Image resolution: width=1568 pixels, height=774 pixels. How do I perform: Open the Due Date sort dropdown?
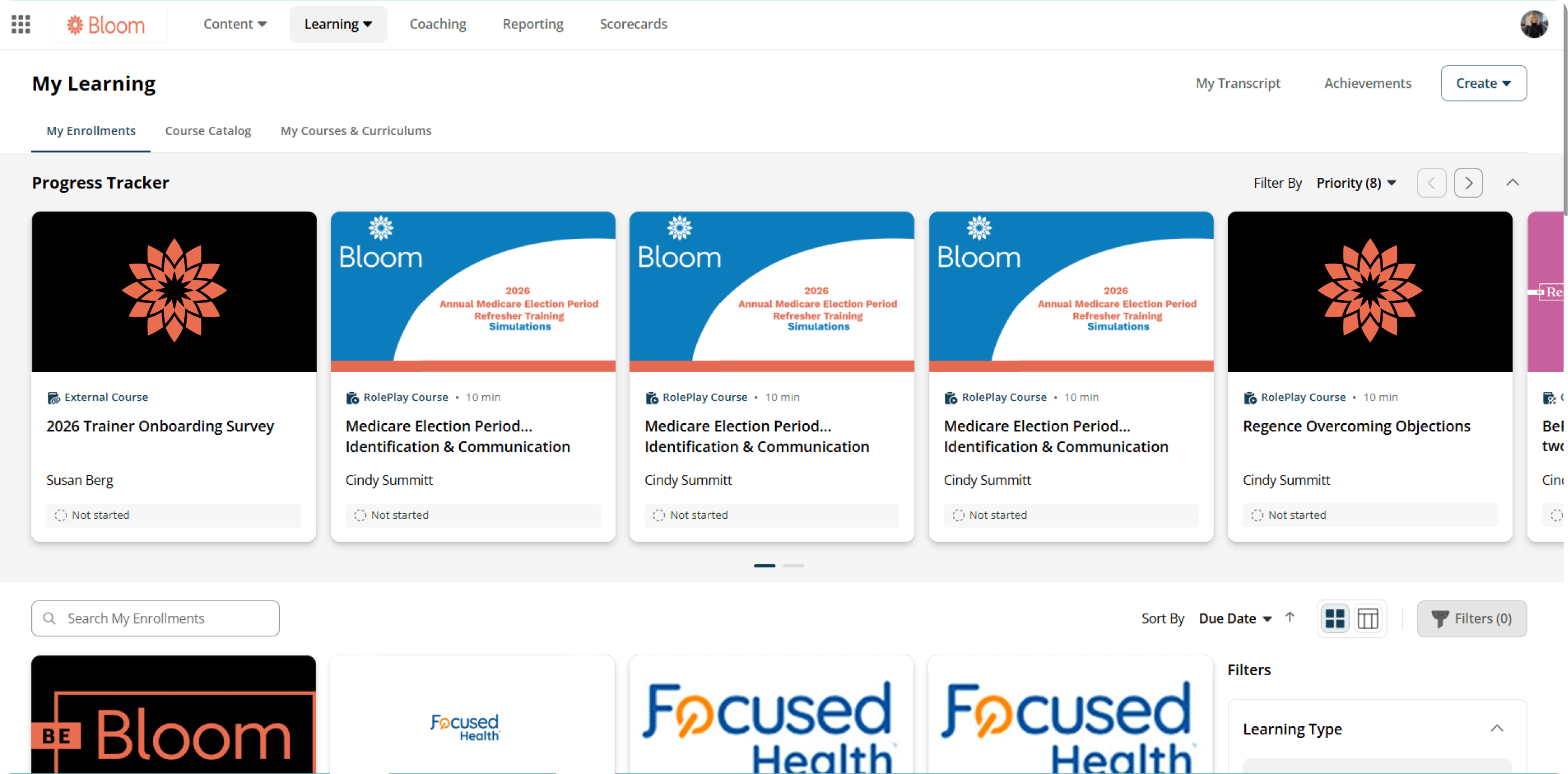tap(1234, 618)
